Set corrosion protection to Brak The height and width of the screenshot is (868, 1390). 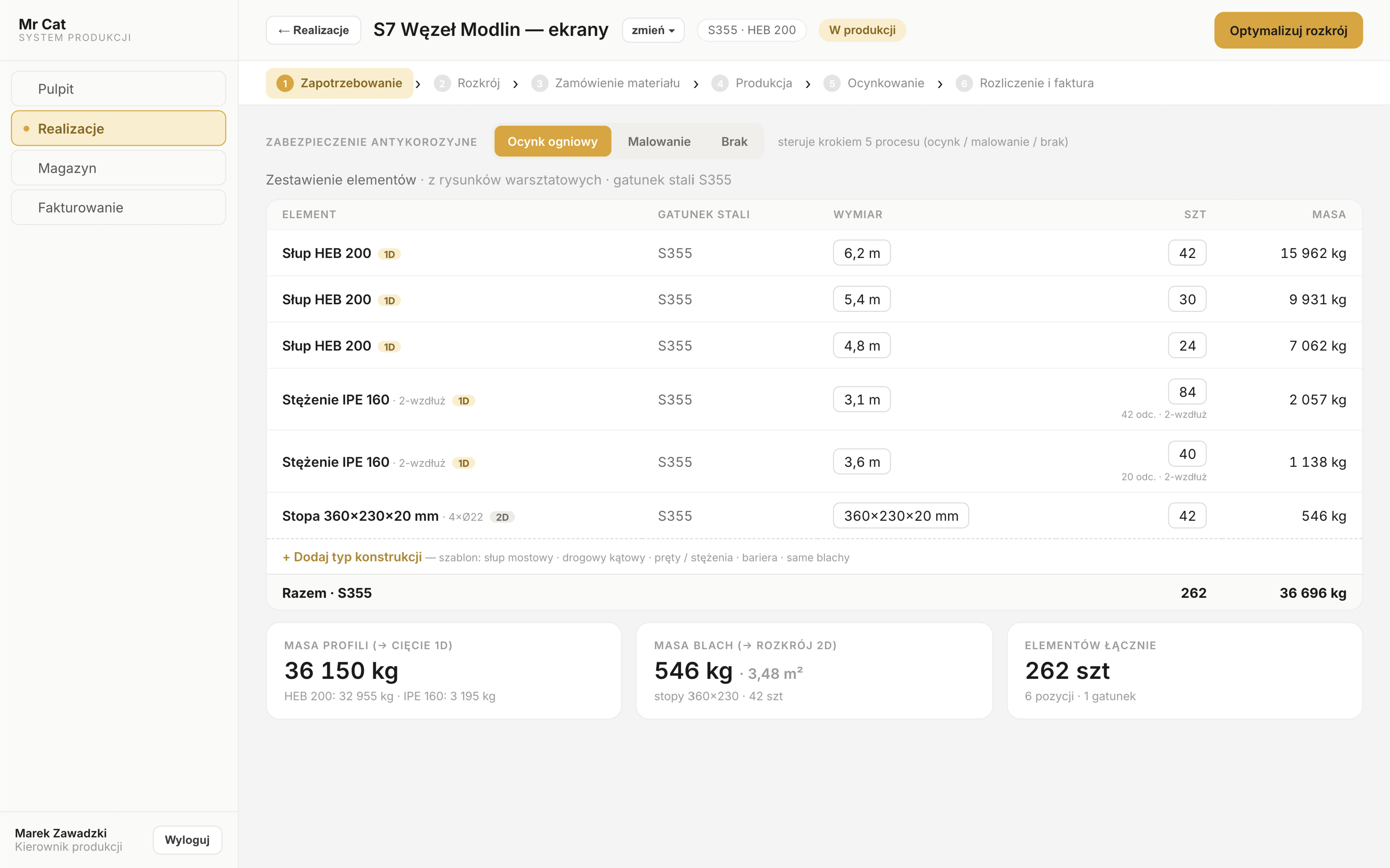pyautogui.click(x=734, y=141)
